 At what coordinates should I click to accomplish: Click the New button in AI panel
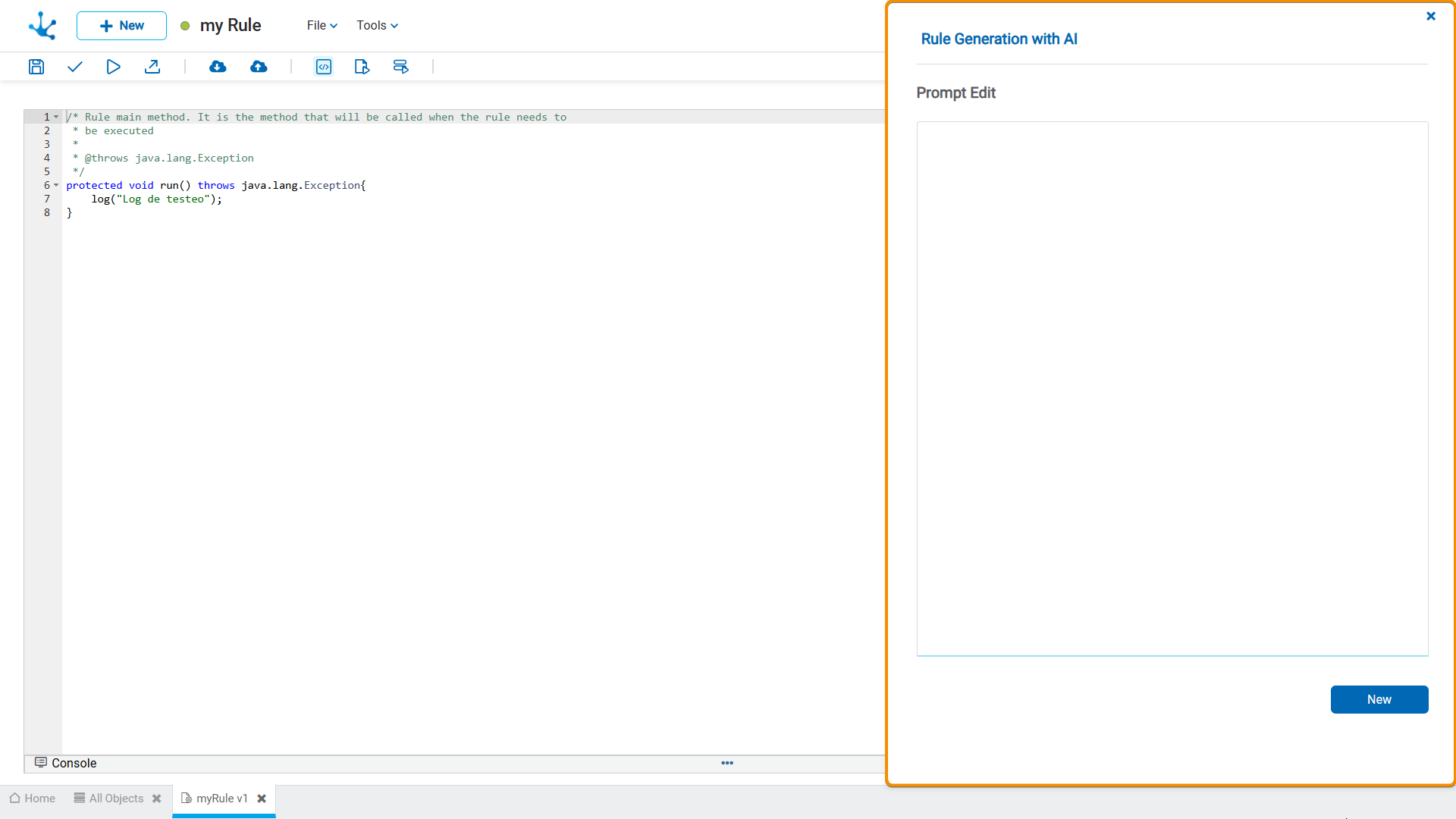click(1380, 699)
